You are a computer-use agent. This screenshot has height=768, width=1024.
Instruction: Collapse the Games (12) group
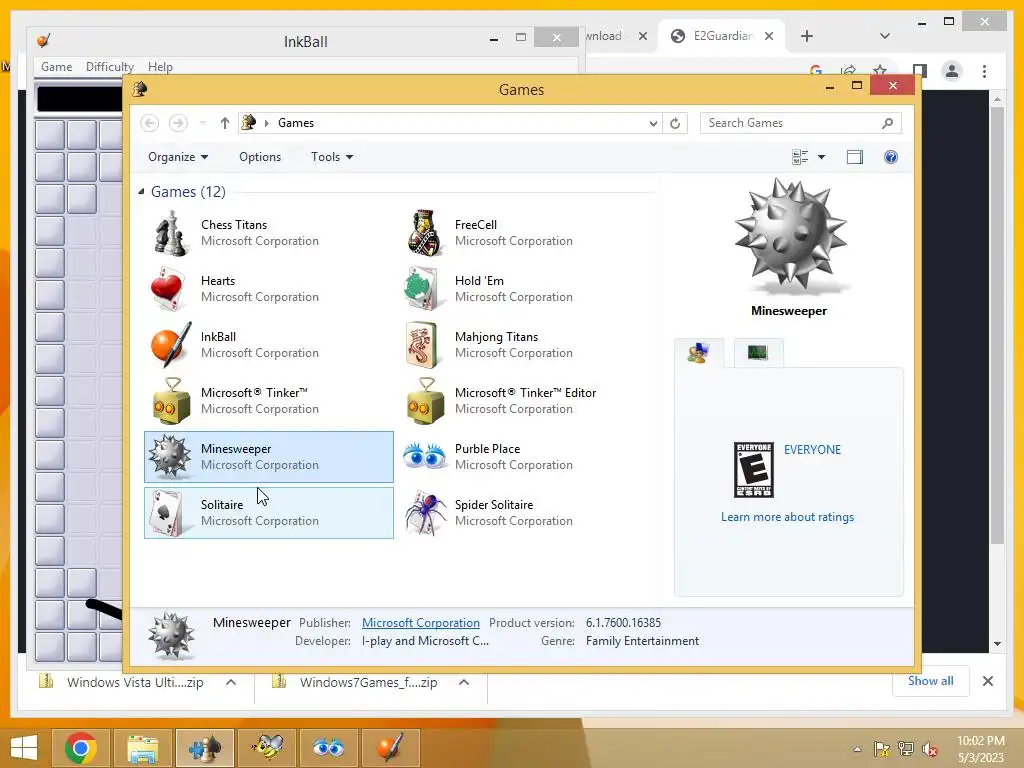click(x=142, y=191)
